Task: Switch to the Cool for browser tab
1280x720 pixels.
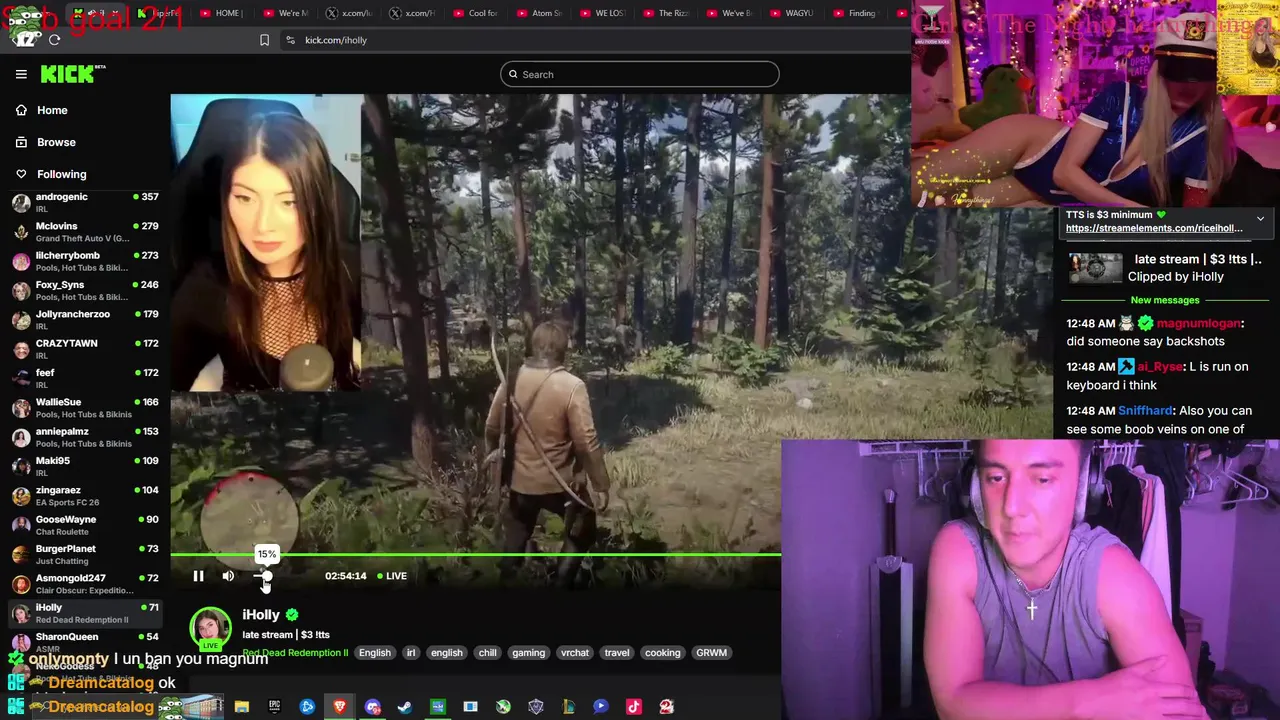Action: (476, 13)
